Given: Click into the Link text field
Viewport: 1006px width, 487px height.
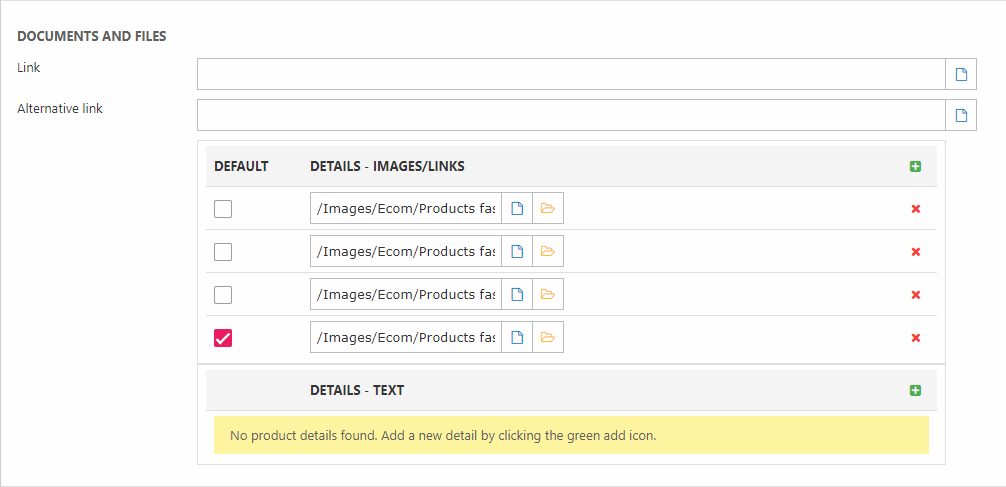Looking at the screenshot, I should coord(570,74).
